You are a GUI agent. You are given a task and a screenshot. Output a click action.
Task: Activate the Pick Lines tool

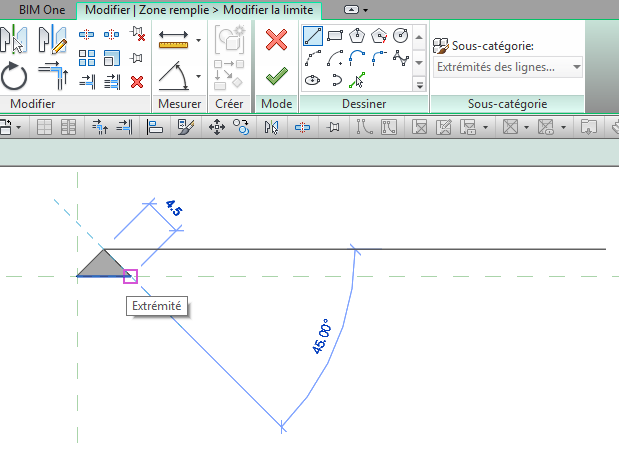pyautogui.click(x=357, y=80)
